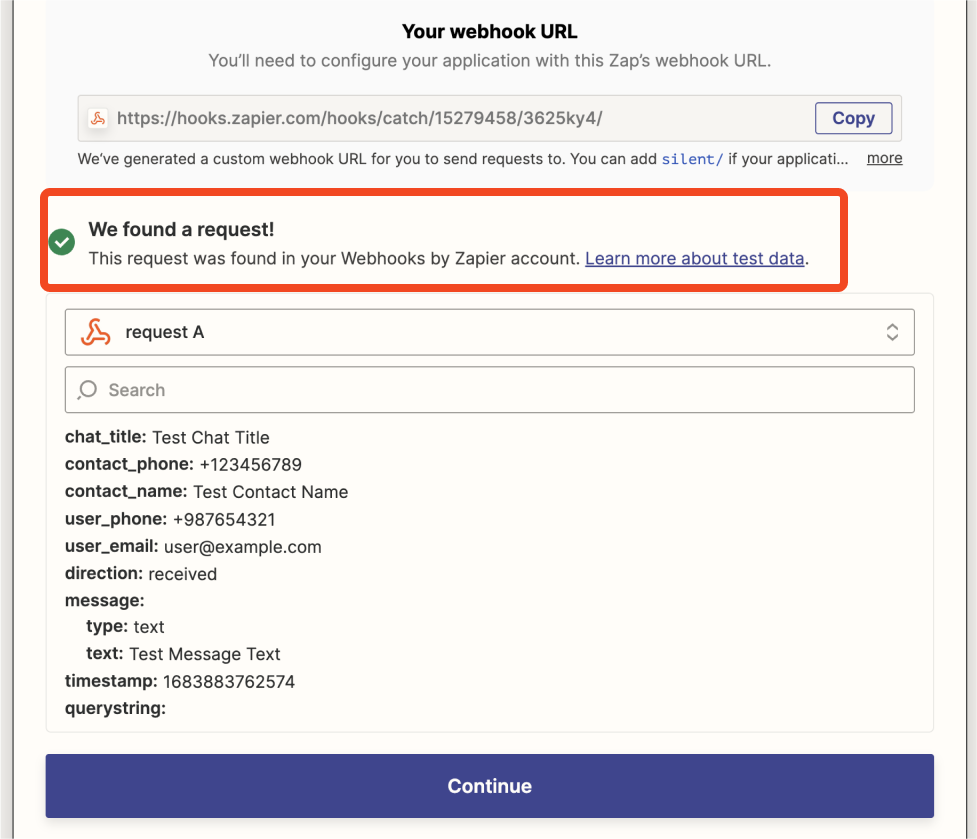Screen dimensions: 977x839
Task: Copy the webhook URL
Action: pyautogui.click(x=853, y=118)
